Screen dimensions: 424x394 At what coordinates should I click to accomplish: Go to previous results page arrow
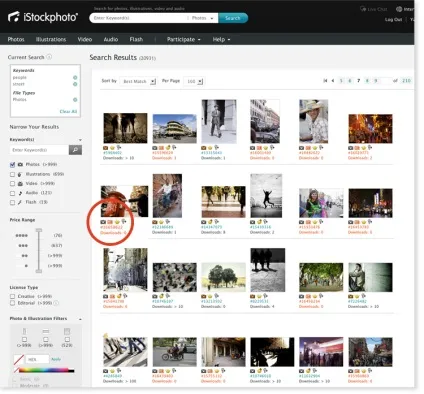(x=332, y=81)
